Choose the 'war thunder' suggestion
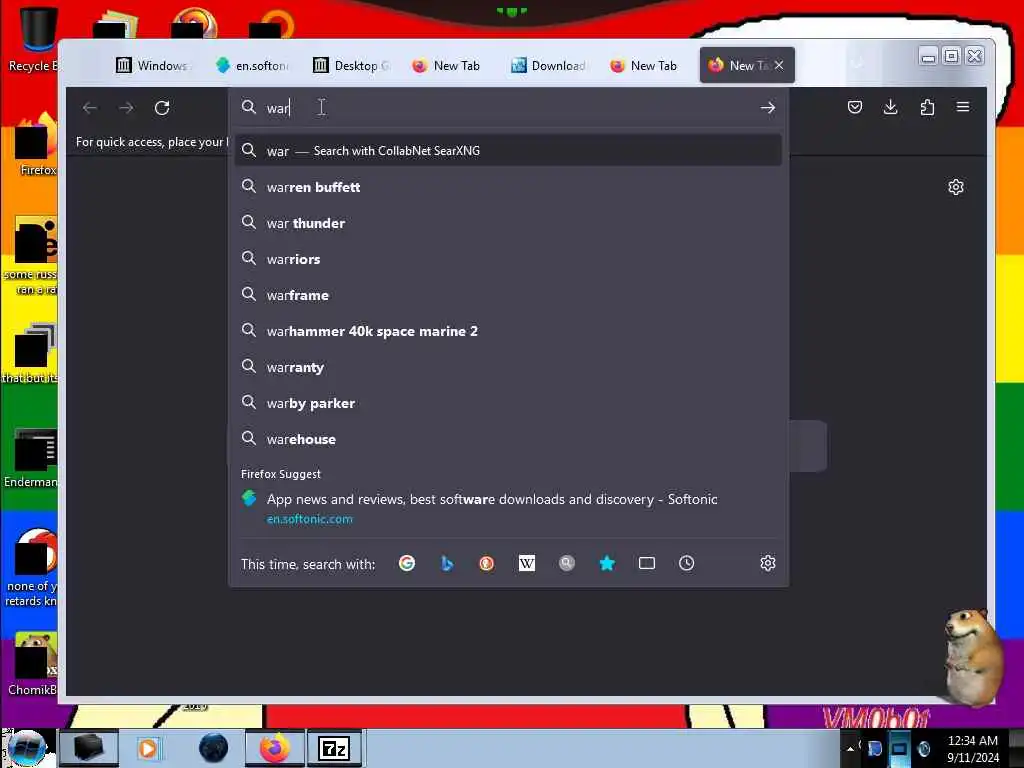This screenshot has height=768, width=1024. coord(508,223)
